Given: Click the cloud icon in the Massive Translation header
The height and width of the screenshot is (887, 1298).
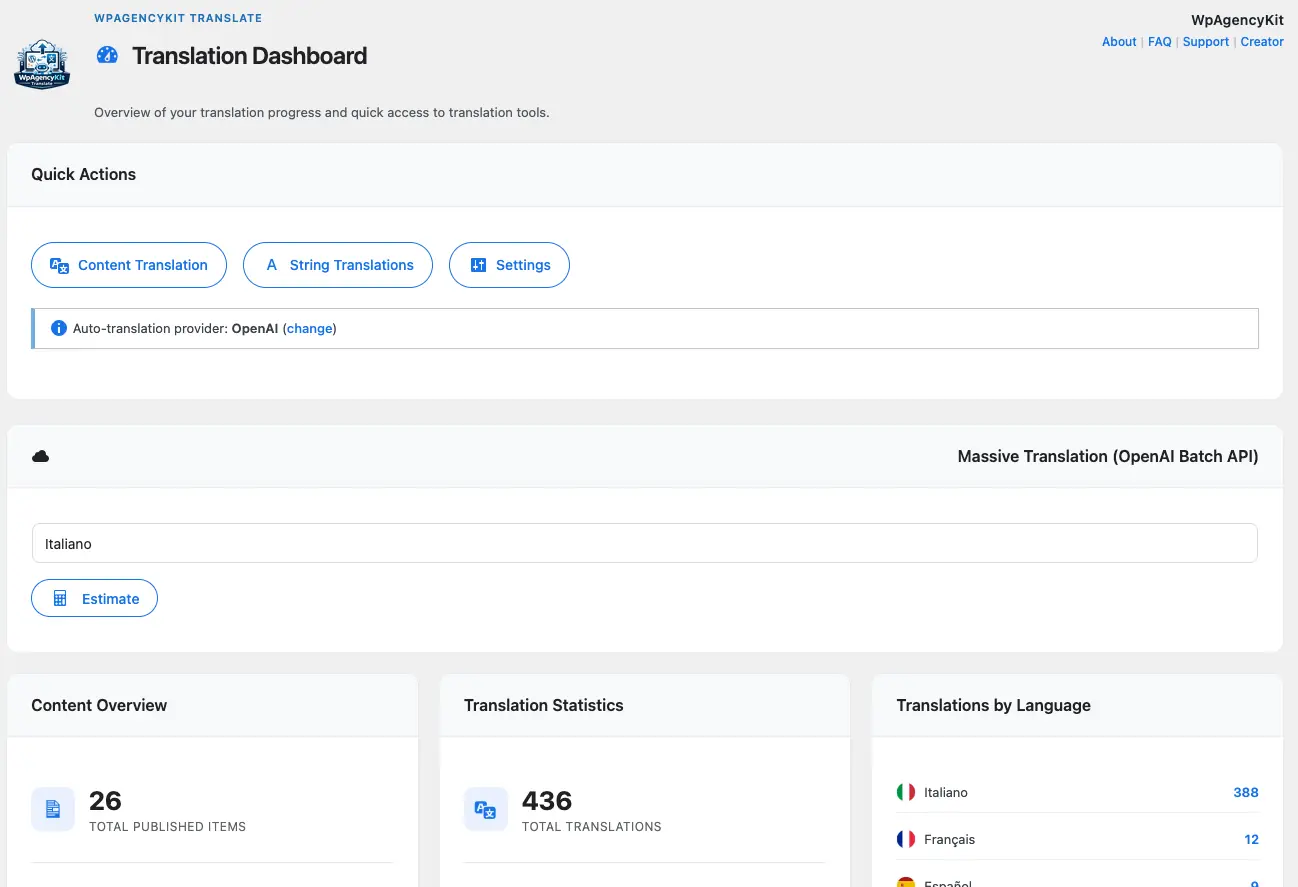Looking at the screenshot, I should [x=41, y=456].
